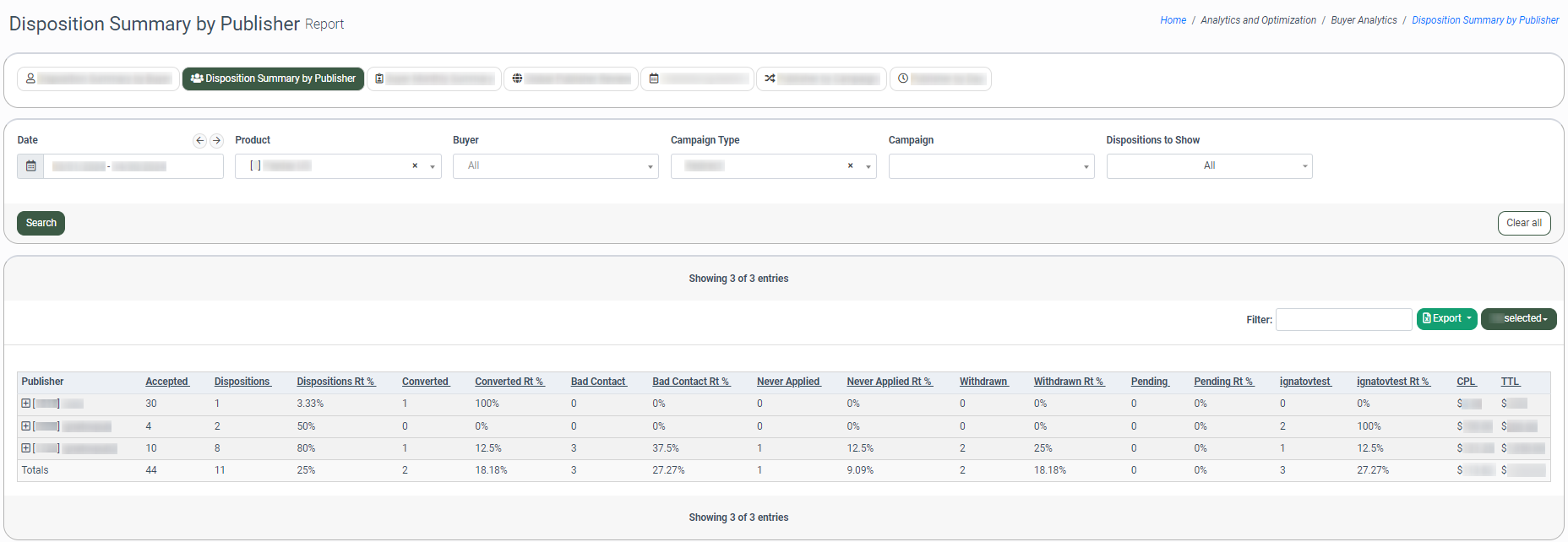Image resolution: width=1568 pixels, height=542 pixels.
Task: Expand the third publisher row with 10 accepted
Action: click(26, 448)
